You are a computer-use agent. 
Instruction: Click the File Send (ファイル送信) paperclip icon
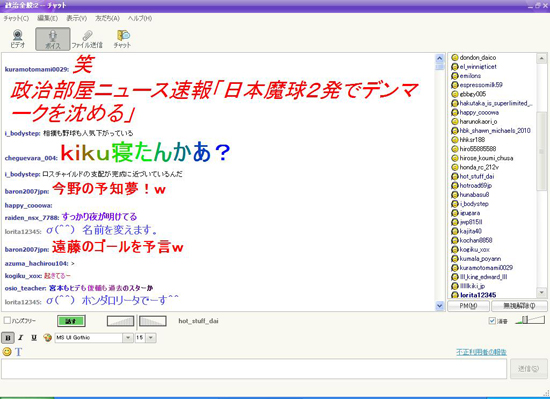[87, 39]
